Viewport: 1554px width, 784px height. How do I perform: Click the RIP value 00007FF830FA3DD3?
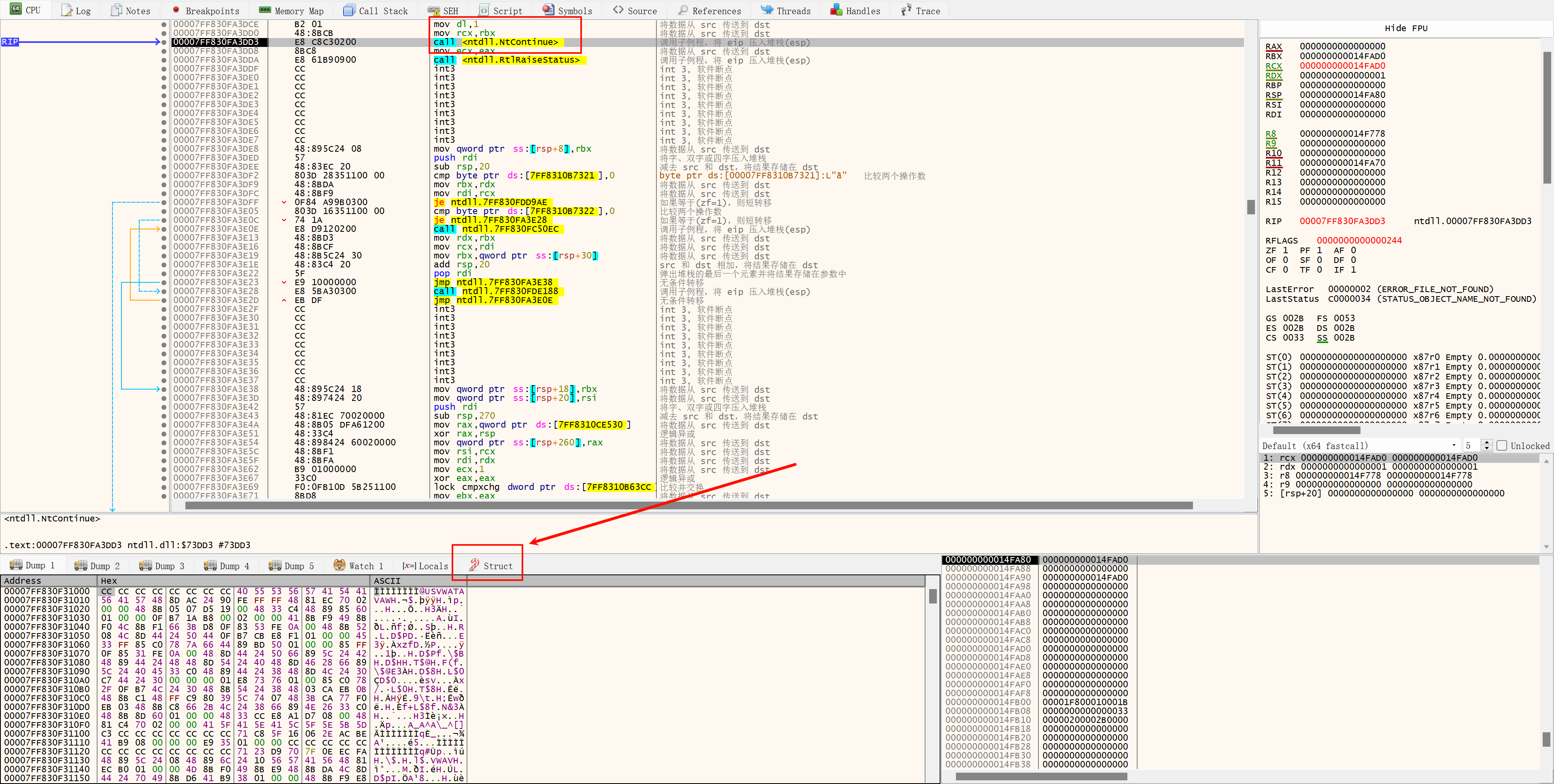[x=1342, y=221]
